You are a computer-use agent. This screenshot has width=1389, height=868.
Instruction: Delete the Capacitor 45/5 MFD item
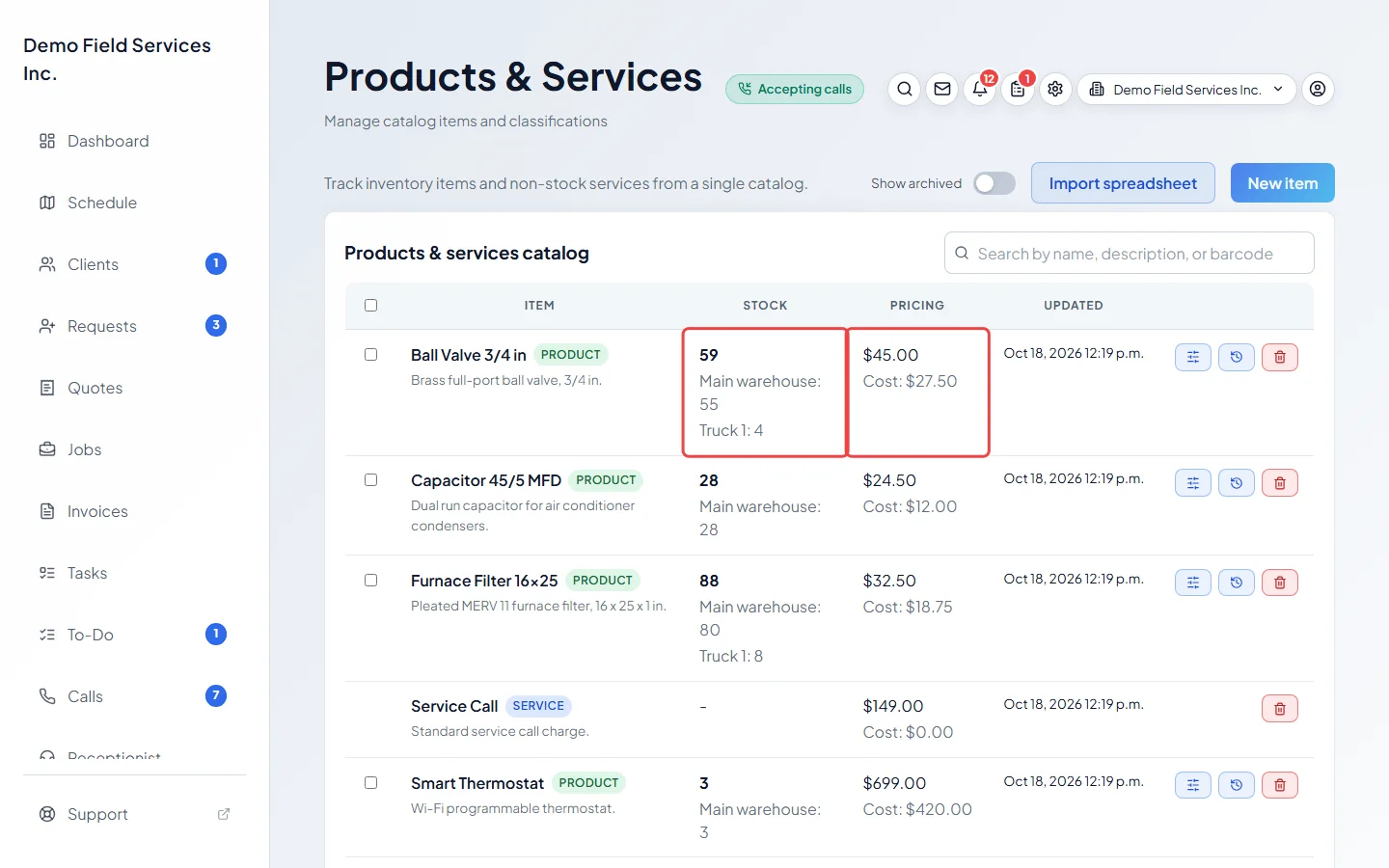[1280, 483]
